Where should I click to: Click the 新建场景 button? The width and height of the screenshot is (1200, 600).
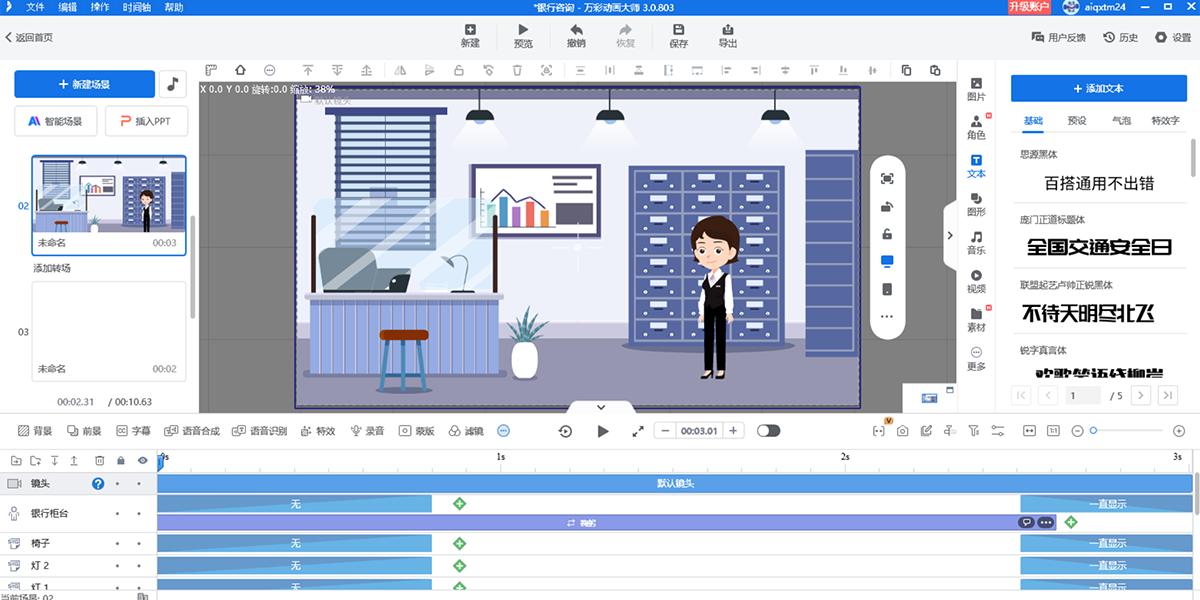click(x=84, y=84)
